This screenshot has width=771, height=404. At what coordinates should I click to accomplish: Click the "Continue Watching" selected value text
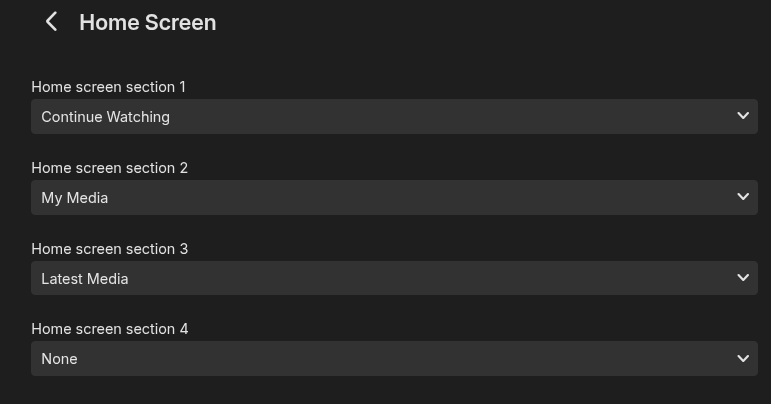(x=105, y=117)
